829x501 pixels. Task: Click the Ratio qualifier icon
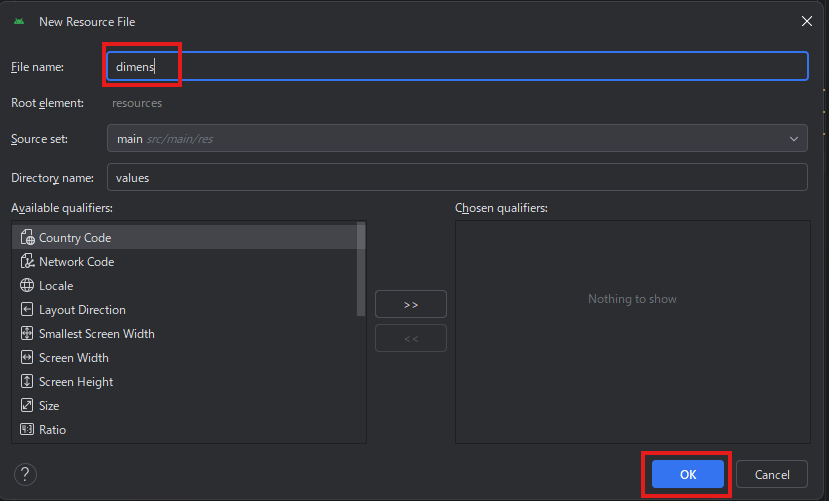tap(27, 429)
